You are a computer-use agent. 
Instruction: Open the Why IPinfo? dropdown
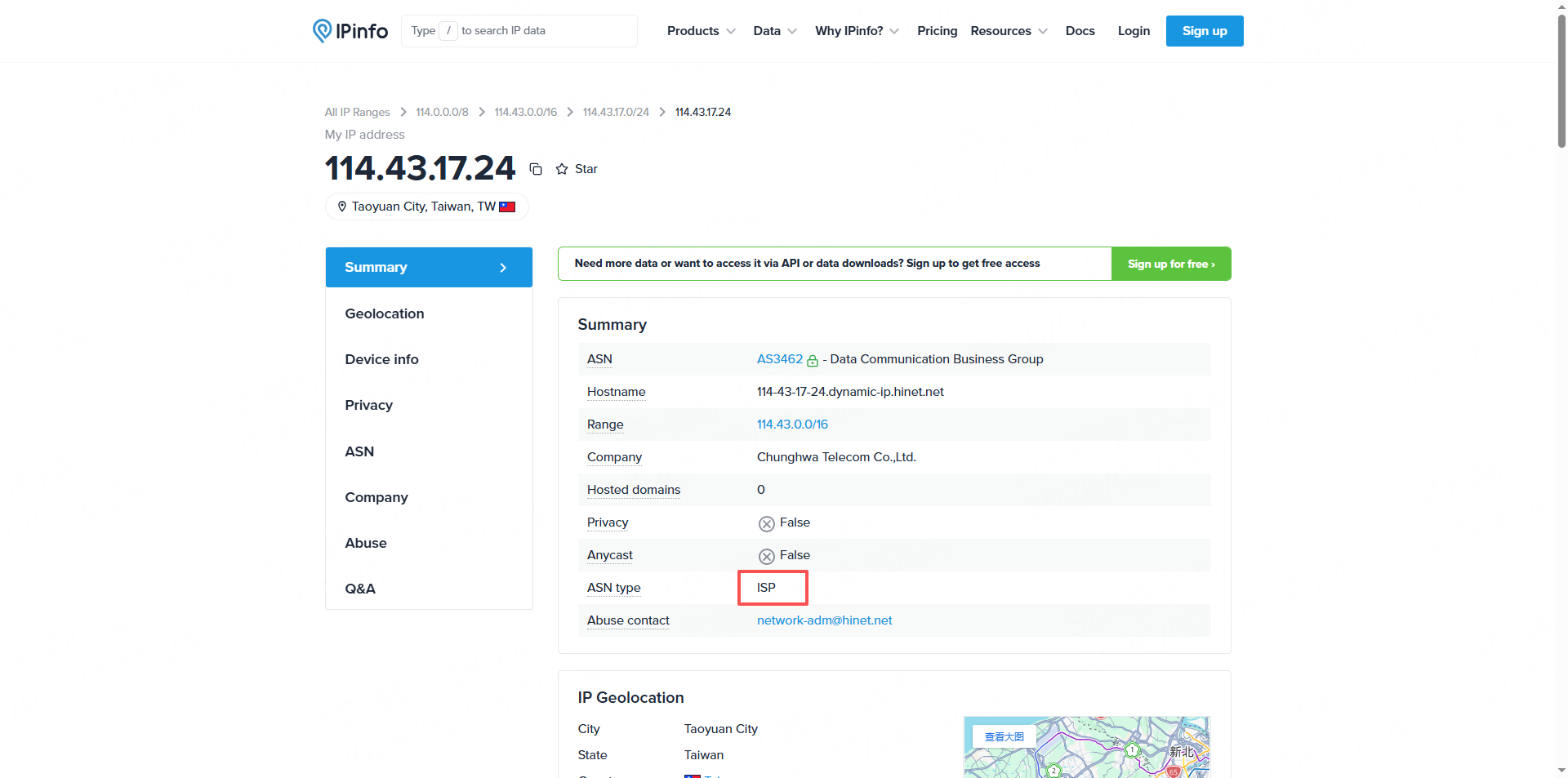pos(857,31)
